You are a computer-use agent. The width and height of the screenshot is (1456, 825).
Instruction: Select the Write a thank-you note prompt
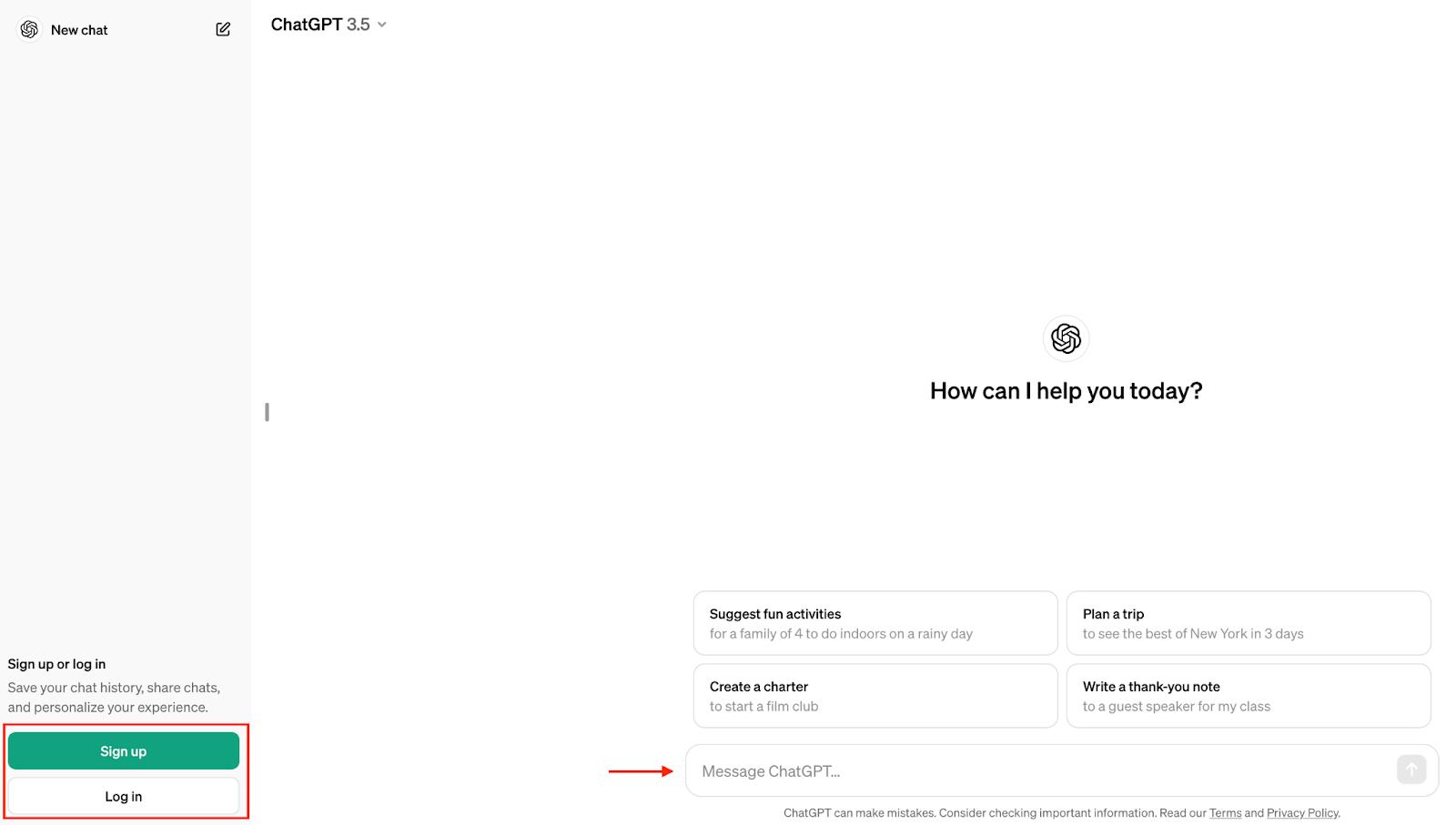click(x=1249, y=696)
